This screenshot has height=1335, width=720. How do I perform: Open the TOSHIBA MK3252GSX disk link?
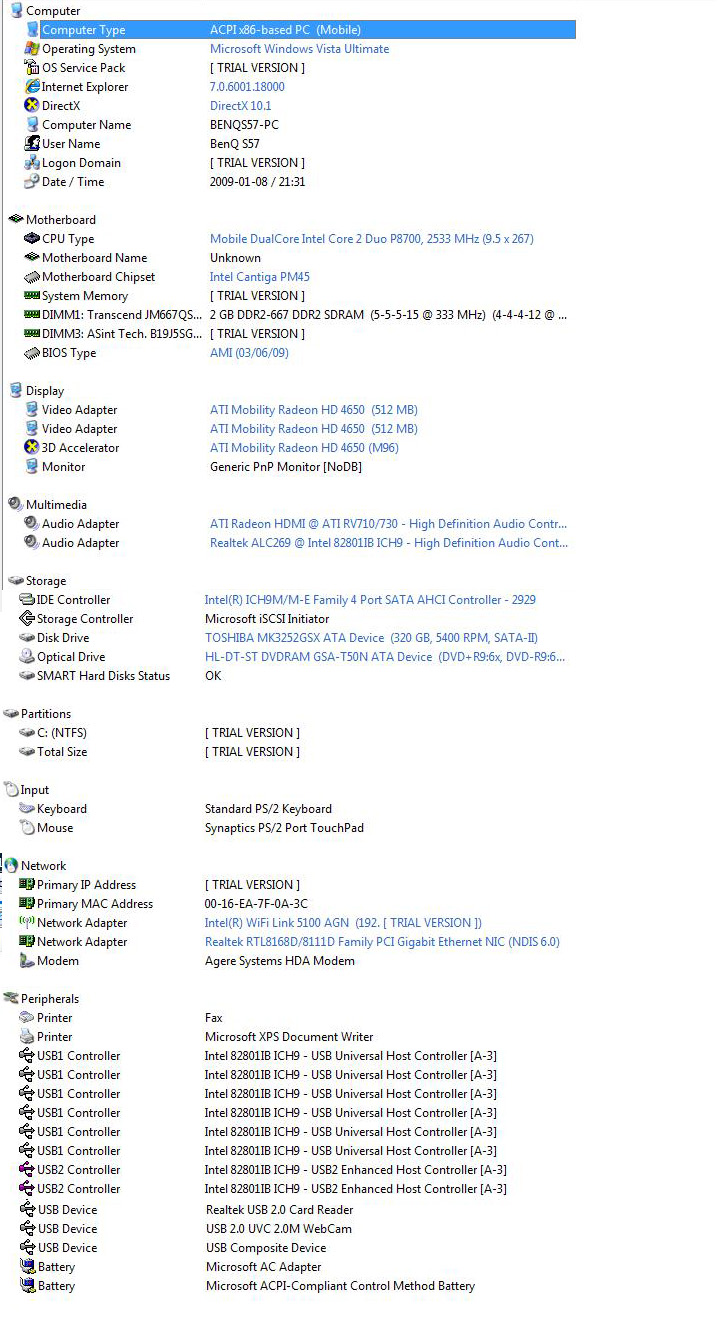click(372, 638)
